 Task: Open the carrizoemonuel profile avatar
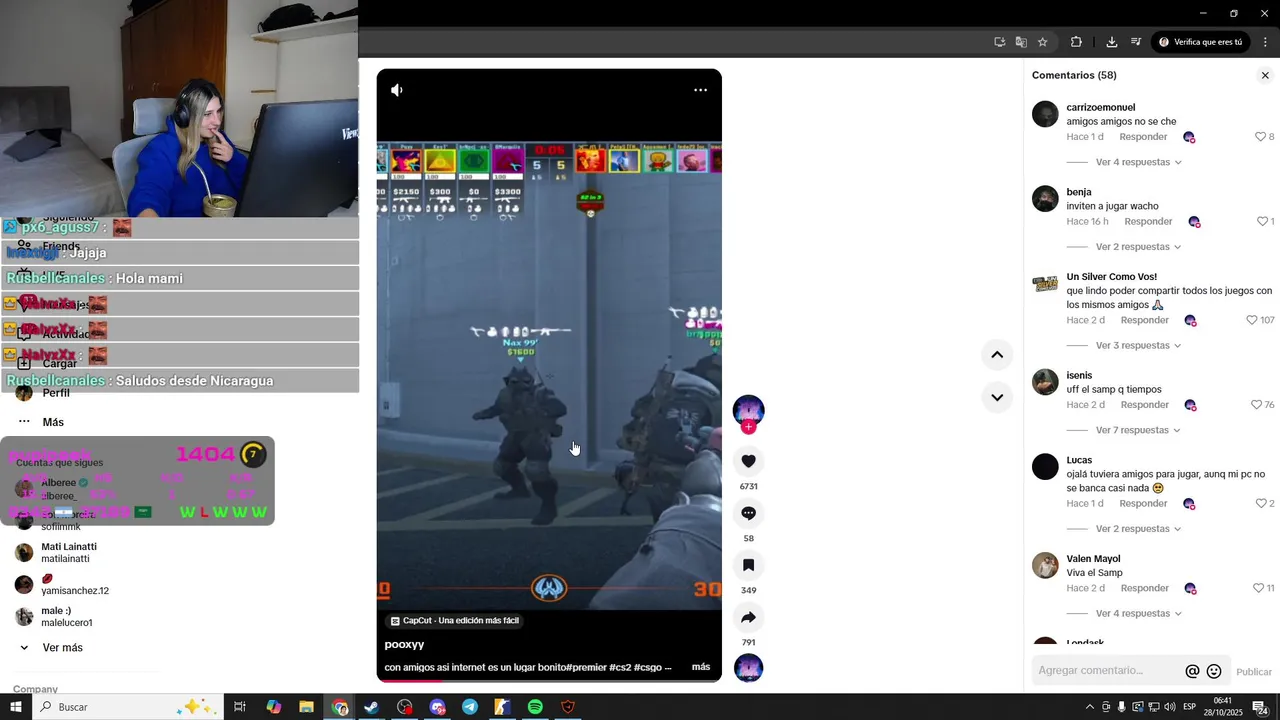[x=1045, y=114]
